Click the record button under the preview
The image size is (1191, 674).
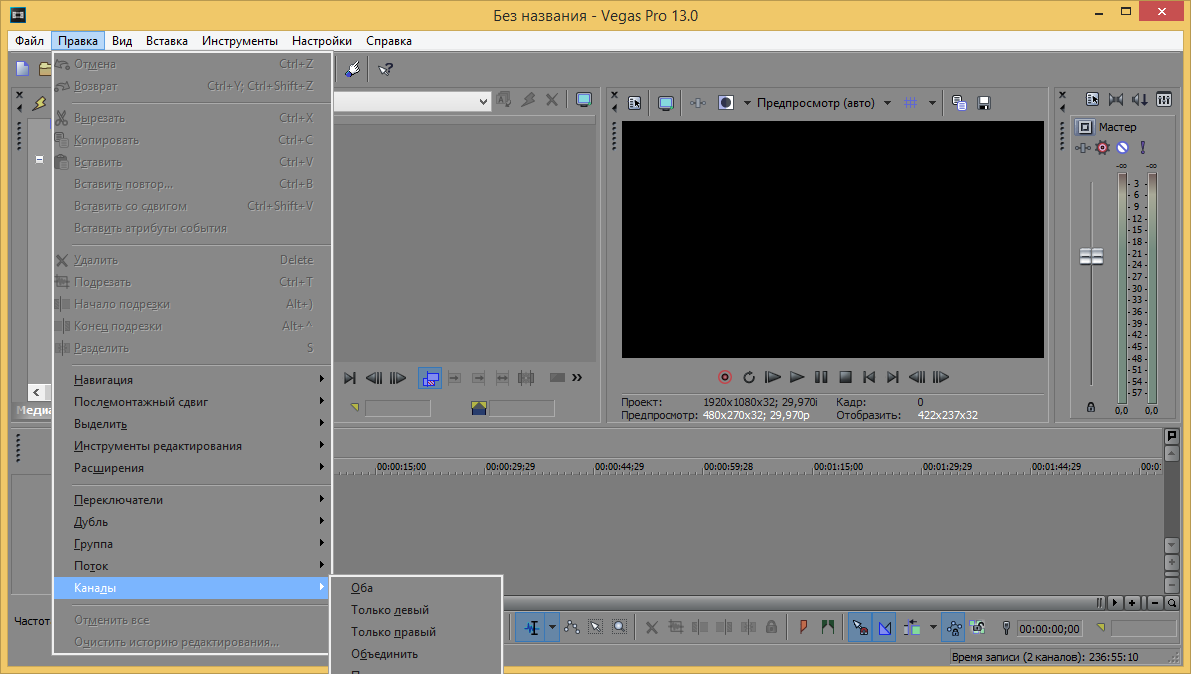point(725,377)
